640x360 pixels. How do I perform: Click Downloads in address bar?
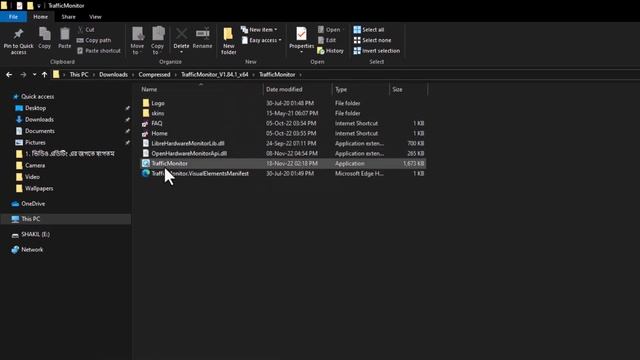pyautogui.click(x=113, y=75)
